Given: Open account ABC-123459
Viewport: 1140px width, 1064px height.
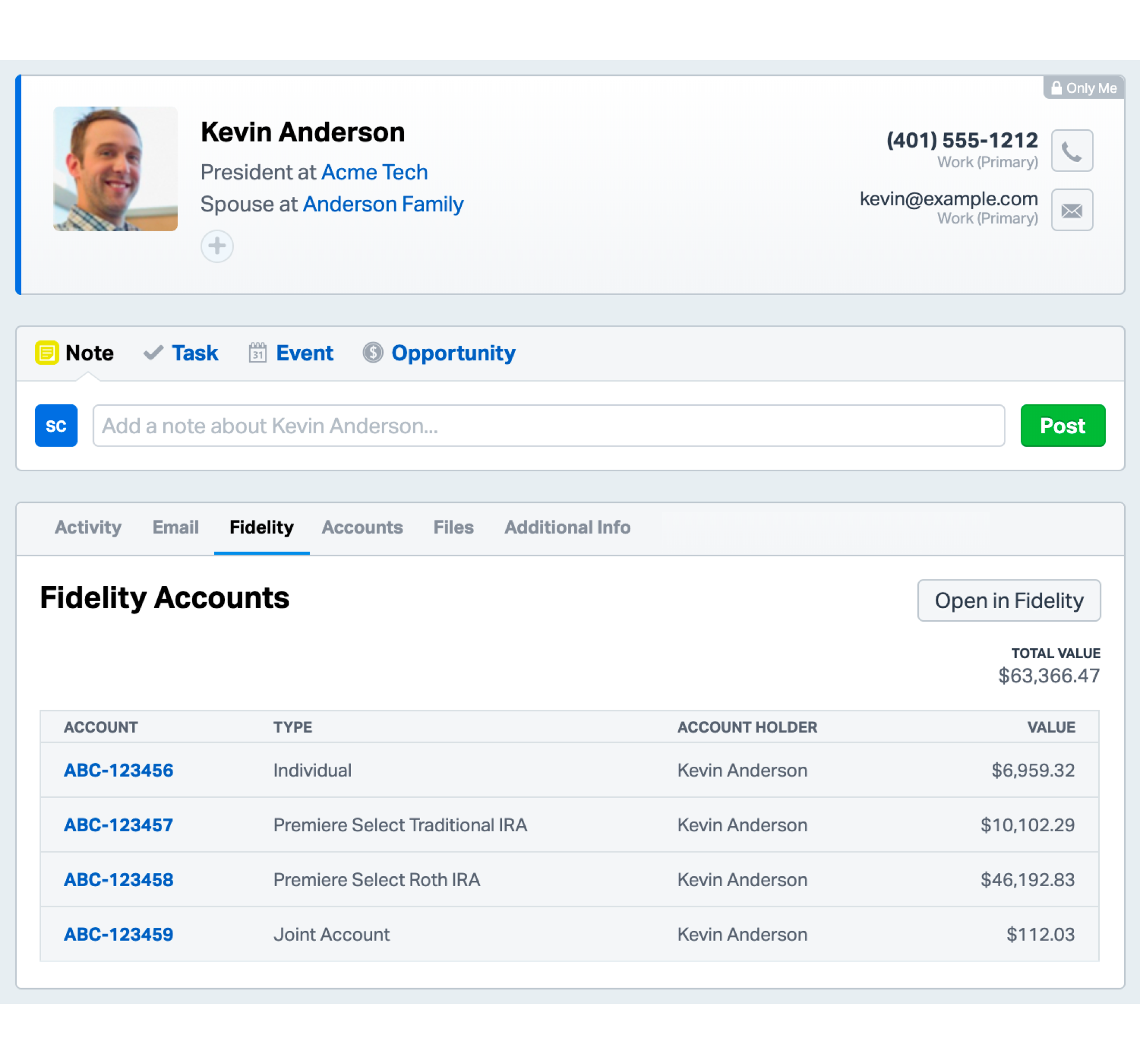Looking at the screenshot, I should coord(119,934).
